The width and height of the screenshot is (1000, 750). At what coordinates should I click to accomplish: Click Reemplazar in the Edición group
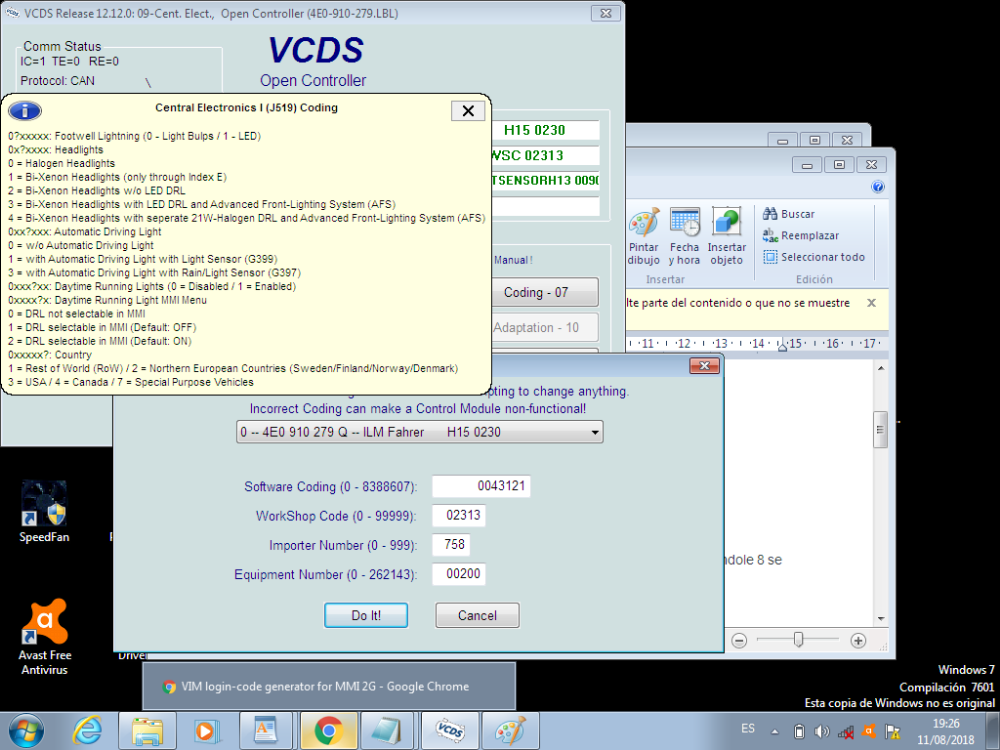pos(800,236)
